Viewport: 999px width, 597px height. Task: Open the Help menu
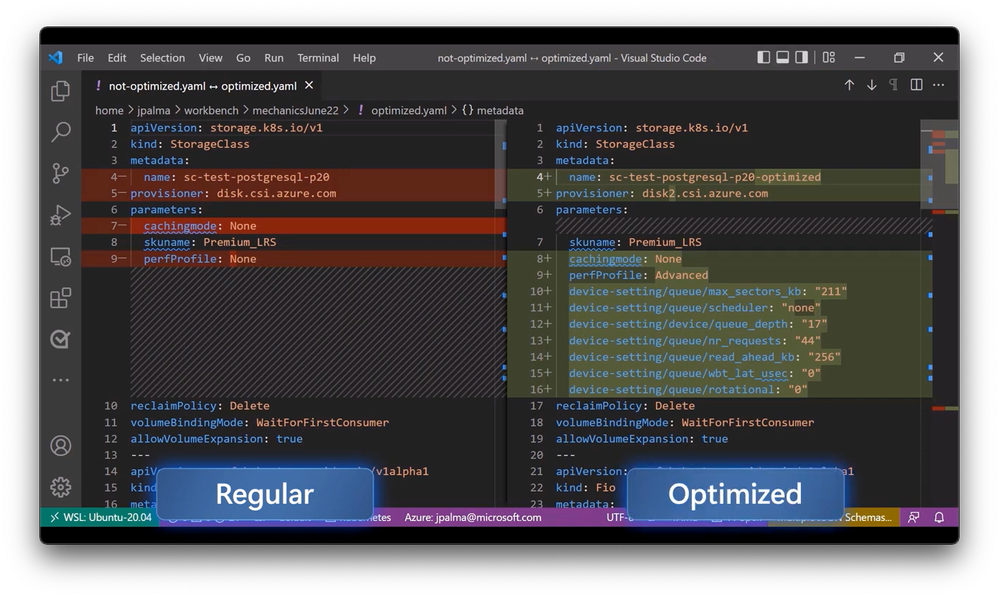click(x=364, y=58)
